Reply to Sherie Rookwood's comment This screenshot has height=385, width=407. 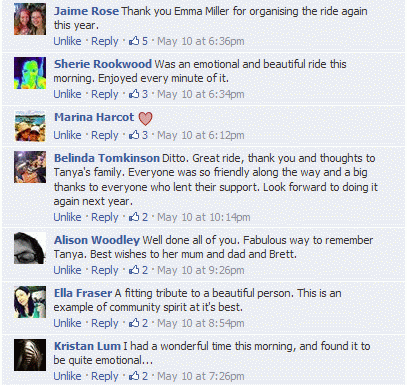click(105, 94)
